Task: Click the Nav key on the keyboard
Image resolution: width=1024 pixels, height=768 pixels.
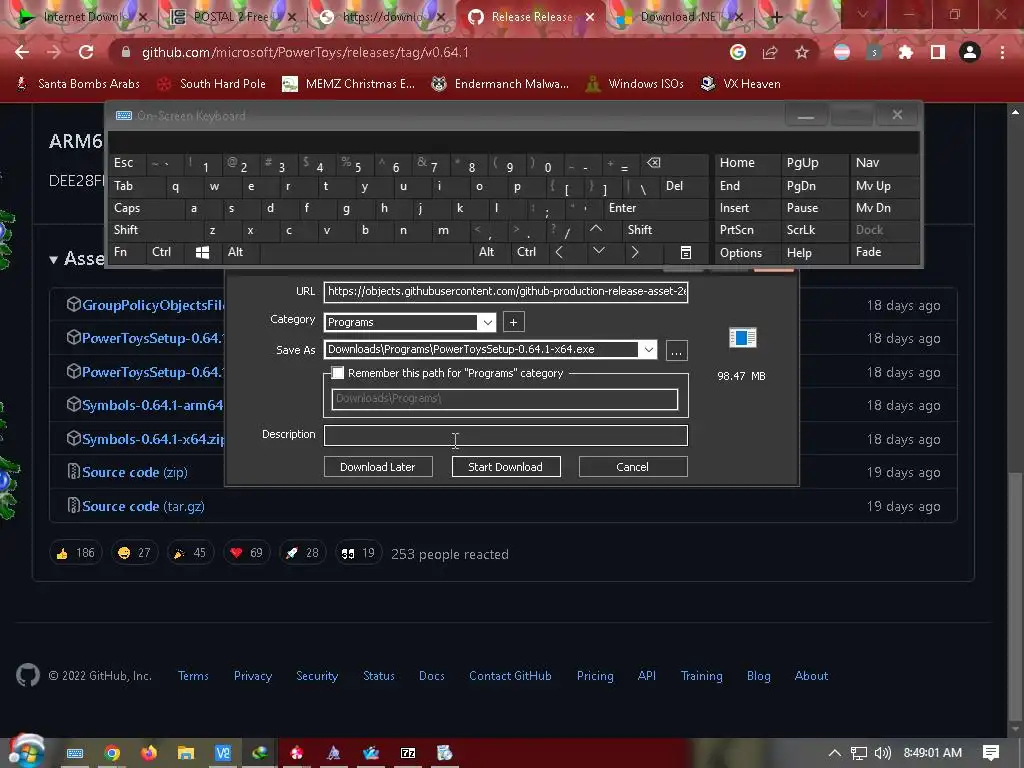Action: 882,163
